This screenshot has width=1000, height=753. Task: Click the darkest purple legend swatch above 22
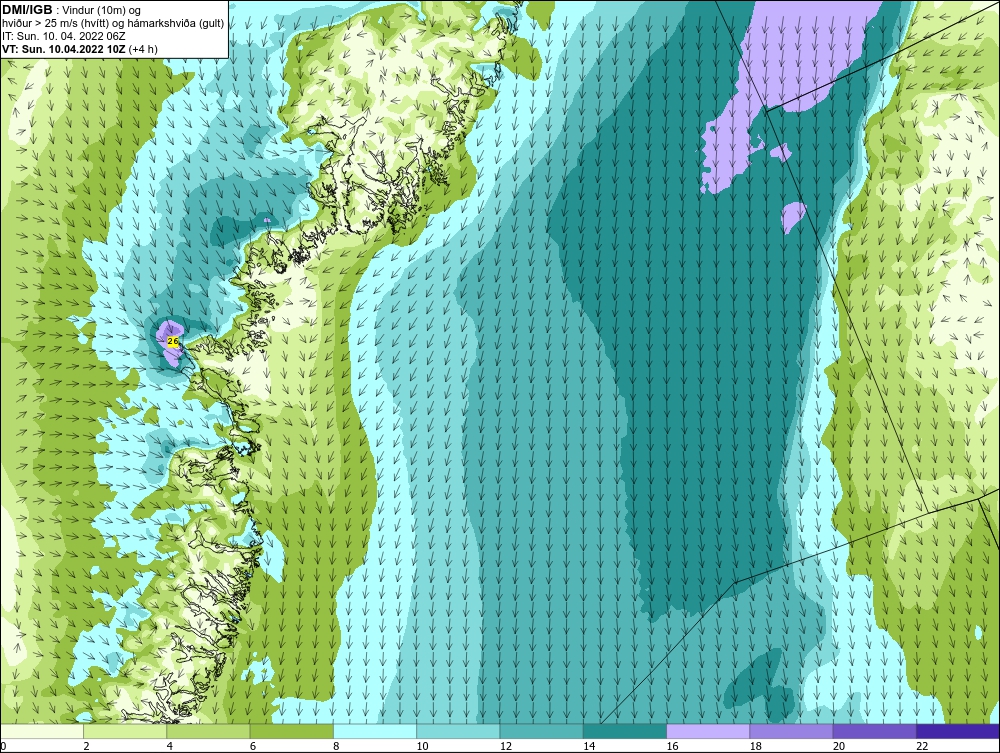click(x=958, y=731)
